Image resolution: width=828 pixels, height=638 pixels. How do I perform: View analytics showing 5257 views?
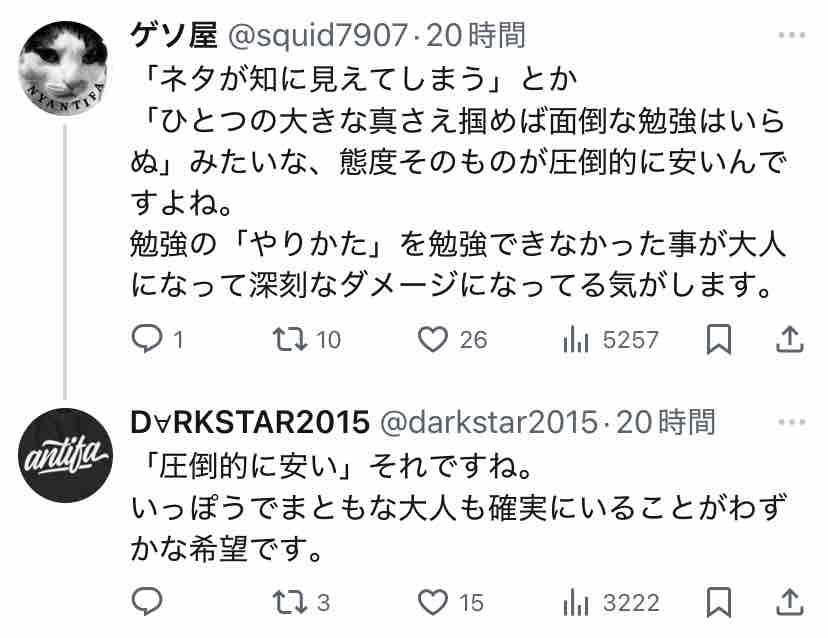(611, 340)
